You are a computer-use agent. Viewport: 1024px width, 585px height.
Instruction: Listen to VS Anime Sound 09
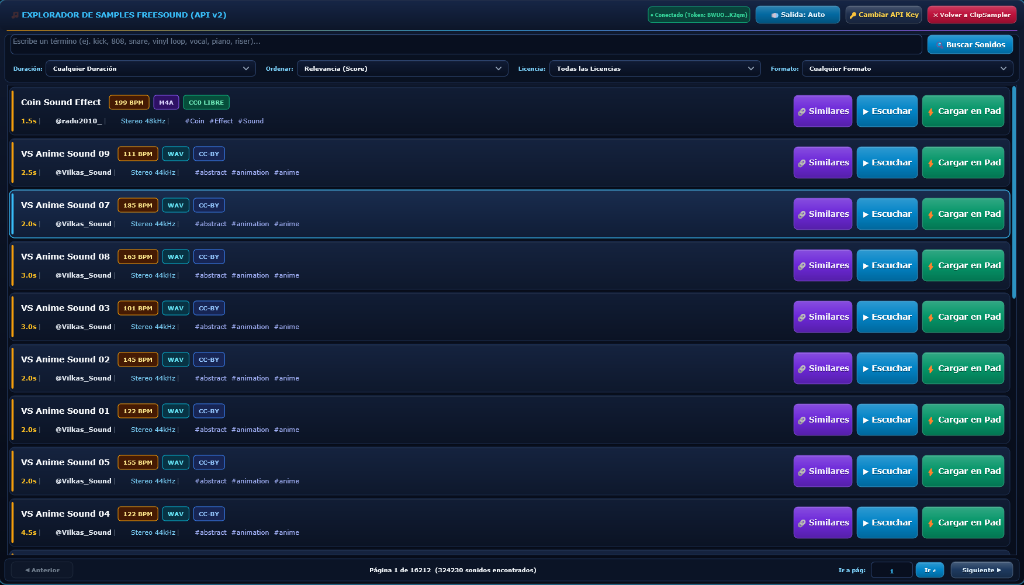887,163
